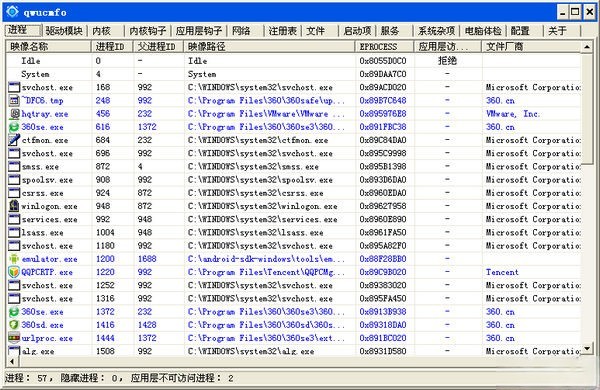600x390 pixels.
Task: Switch to the 网络 tab
Action: click(x=245, y=31)
